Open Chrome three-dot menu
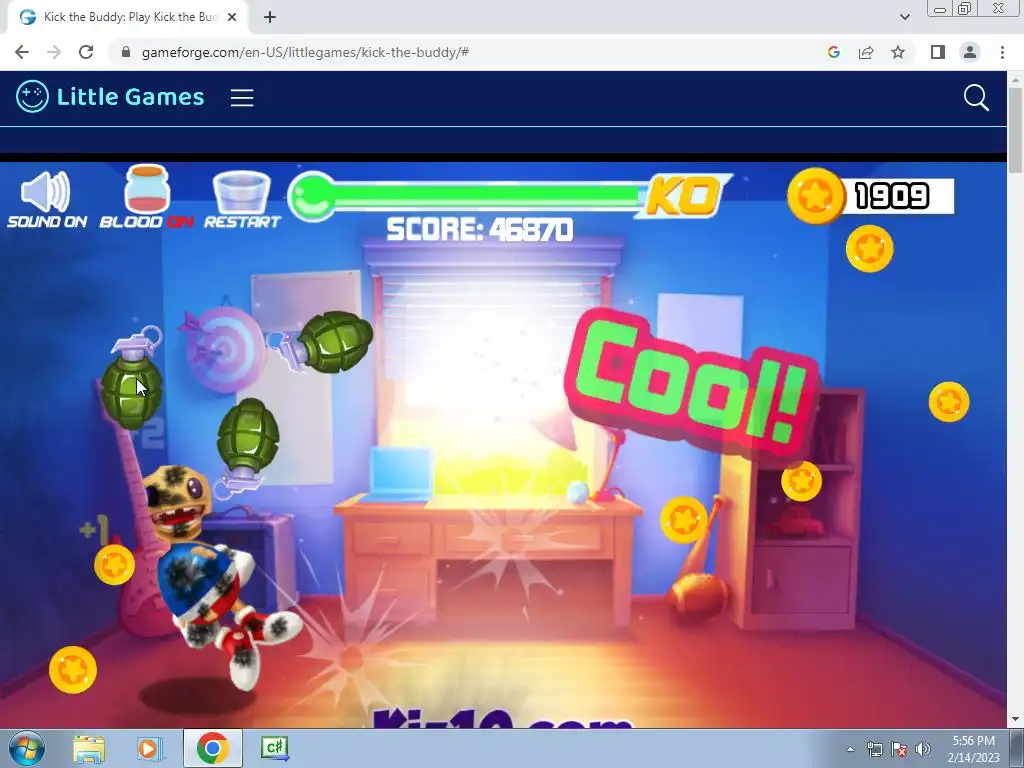The height and width of the screenshot is (768, 1024). click(x=1002, y=52)
